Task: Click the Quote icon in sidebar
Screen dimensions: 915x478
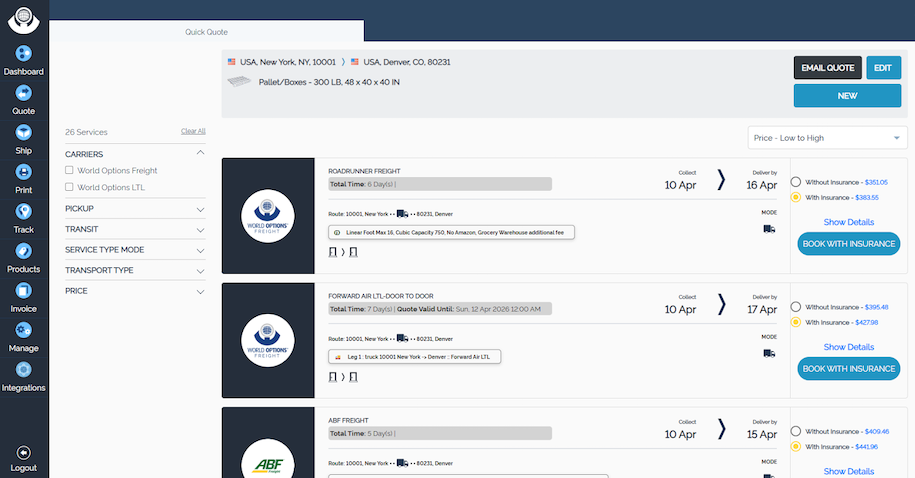Action: coord(24,93)
